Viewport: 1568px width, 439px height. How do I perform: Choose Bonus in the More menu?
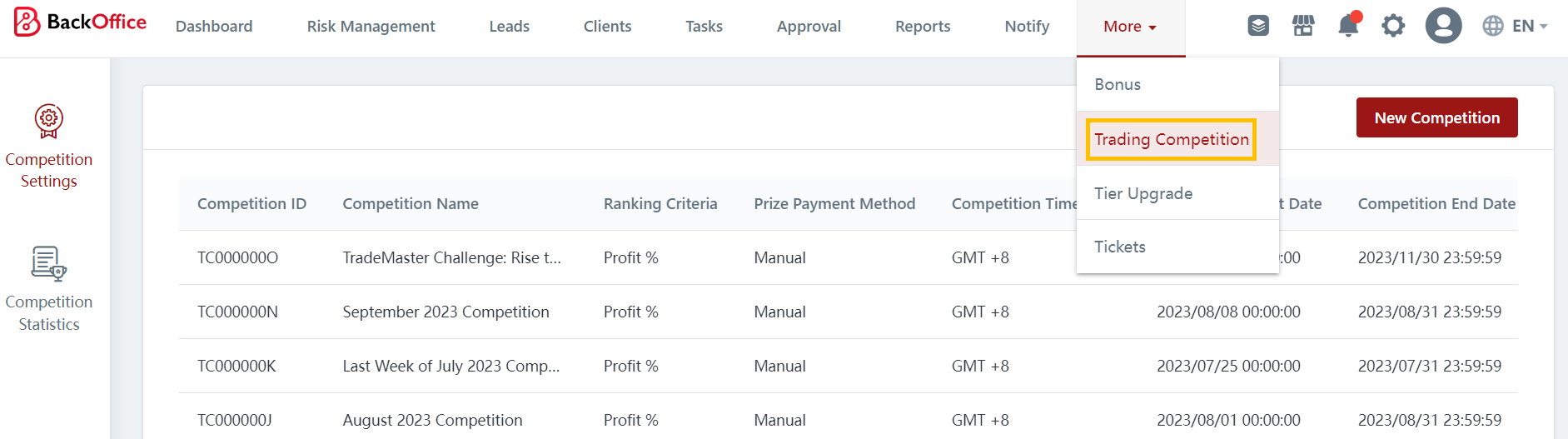coord(1118,84)
